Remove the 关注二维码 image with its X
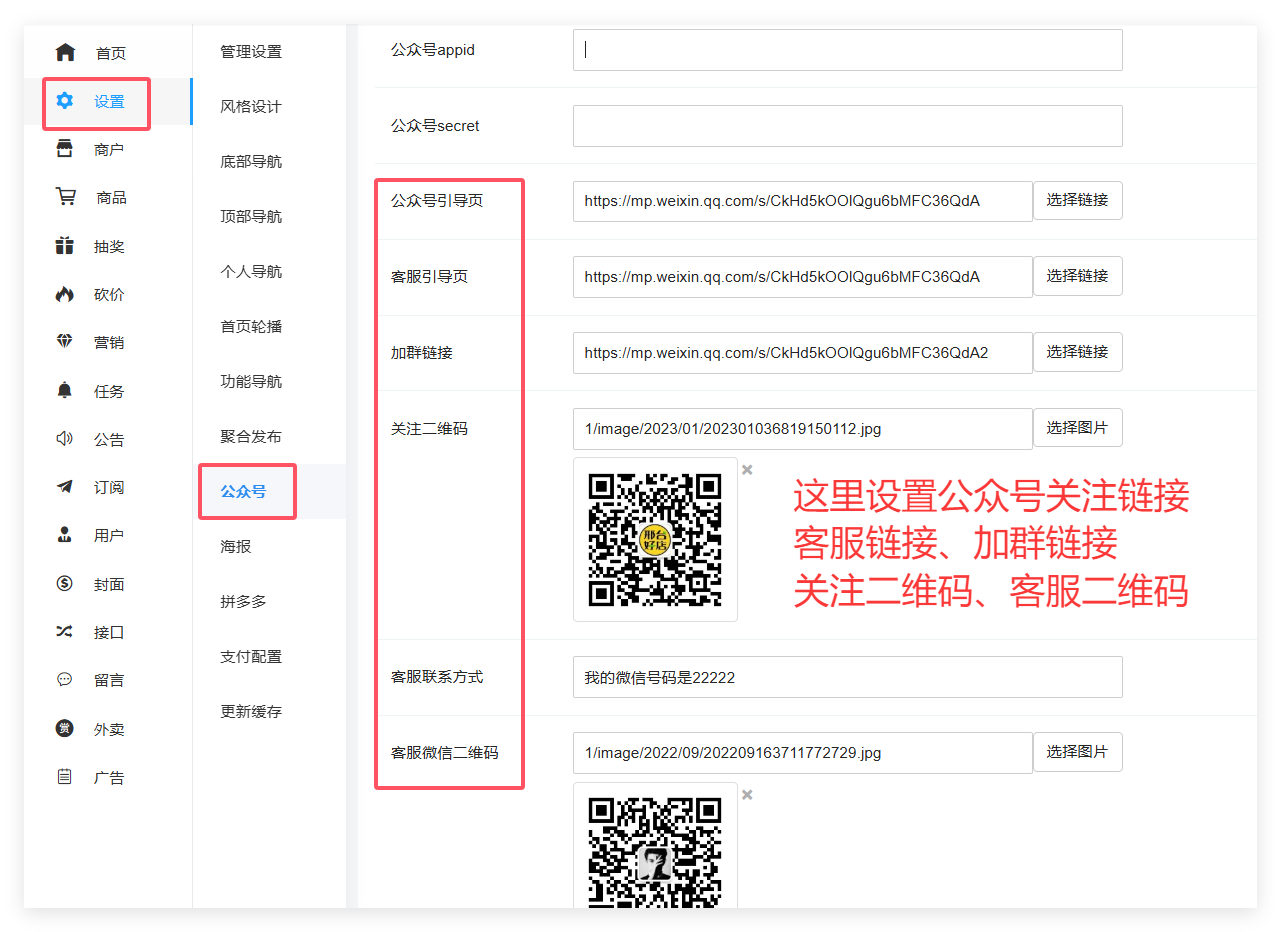The width and height of the screenshot is (1281, 932). click(747, 470)
